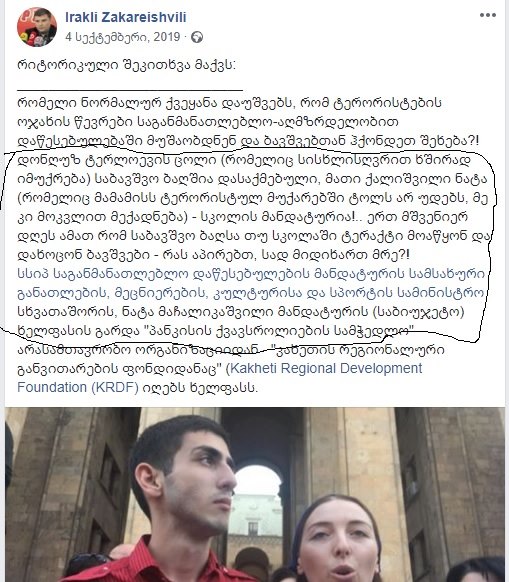Open the სსიპ საგანმანათლებლო დაწესებულების მანდატურის სამსახური link
The image size is (509, 582).
point(251,274)
